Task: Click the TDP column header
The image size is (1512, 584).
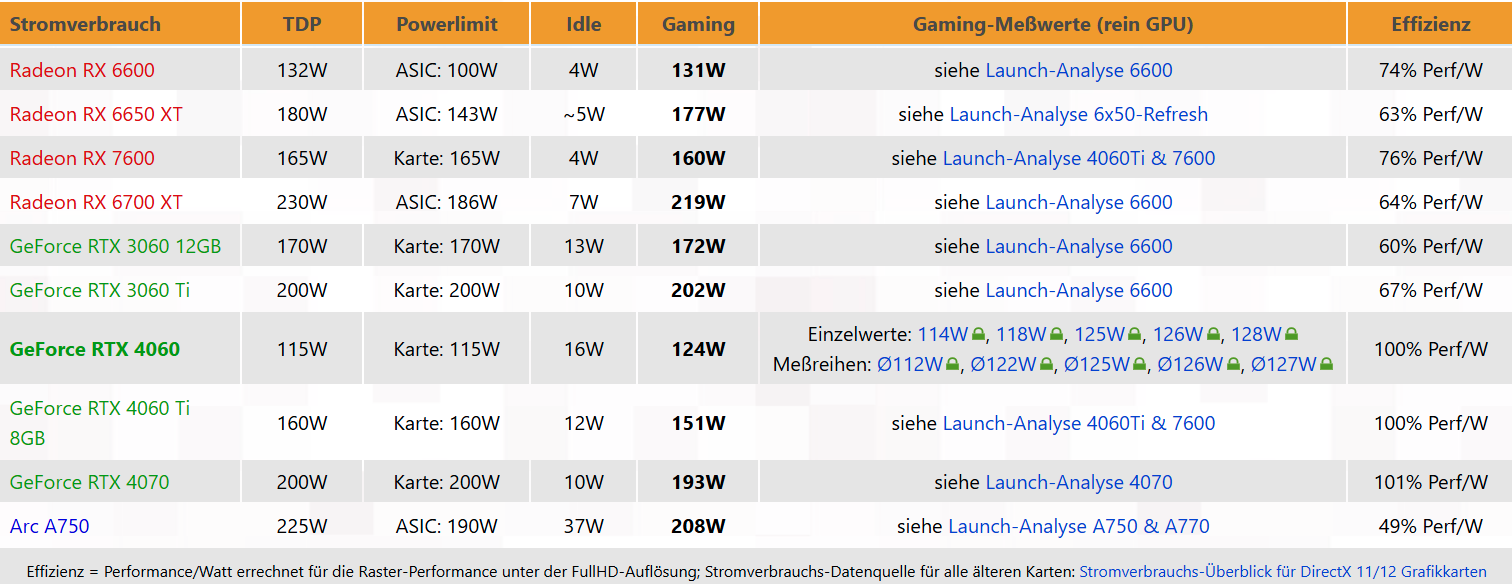Action: 302,24
